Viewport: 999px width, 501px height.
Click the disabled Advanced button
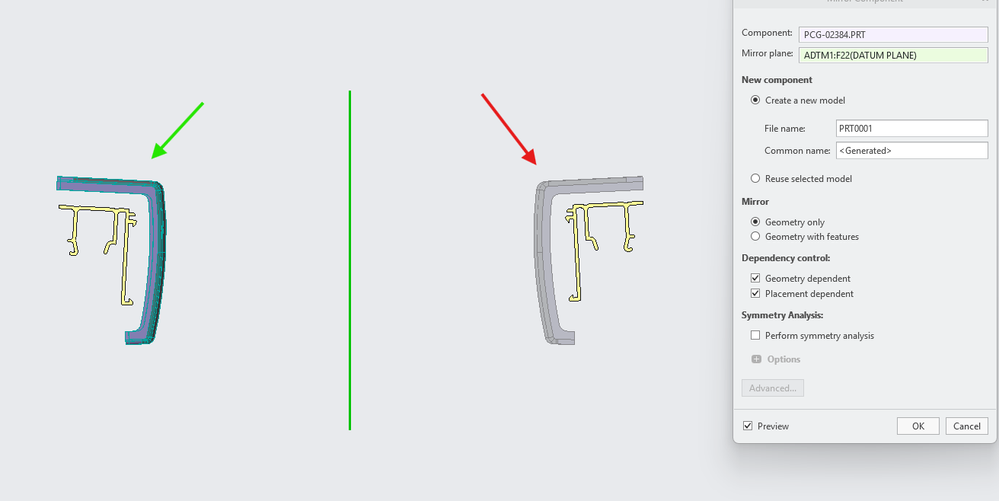click(773, 388)
